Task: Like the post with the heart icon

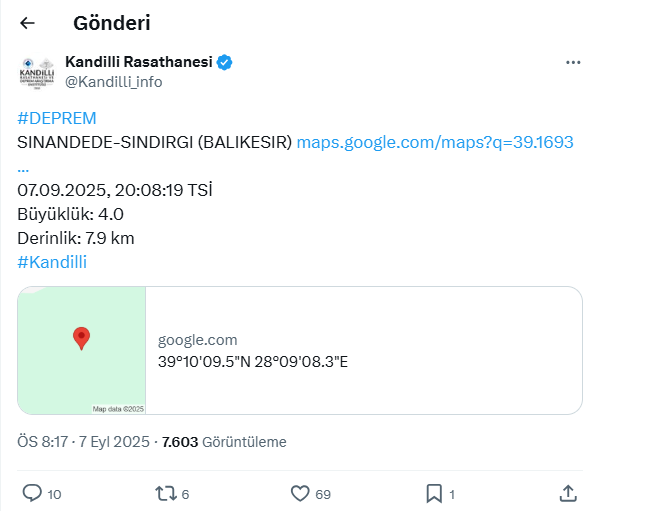Action: [x=300, y=493]
